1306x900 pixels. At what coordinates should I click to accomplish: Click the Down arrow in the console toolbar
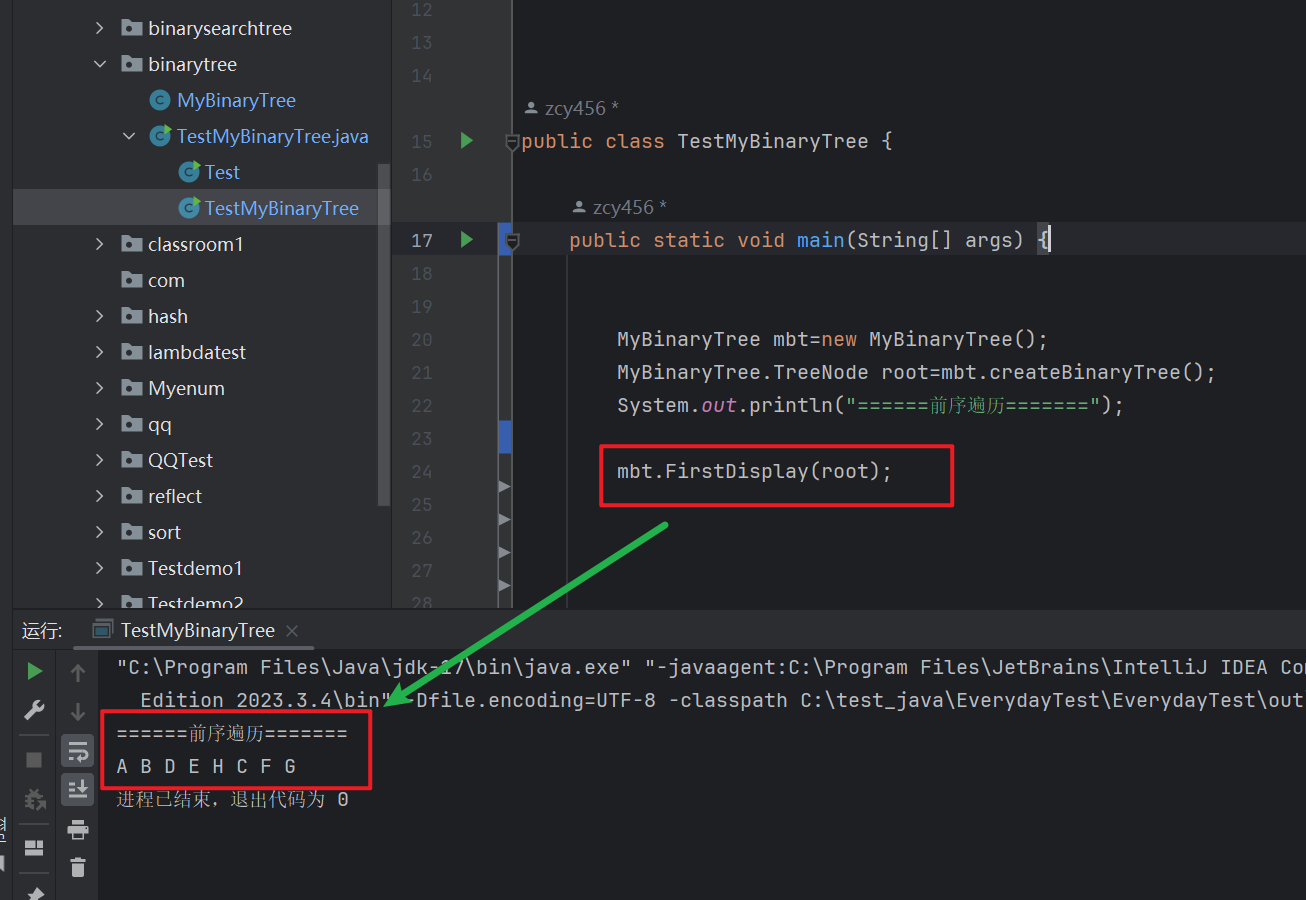click(x=78, y=712)
